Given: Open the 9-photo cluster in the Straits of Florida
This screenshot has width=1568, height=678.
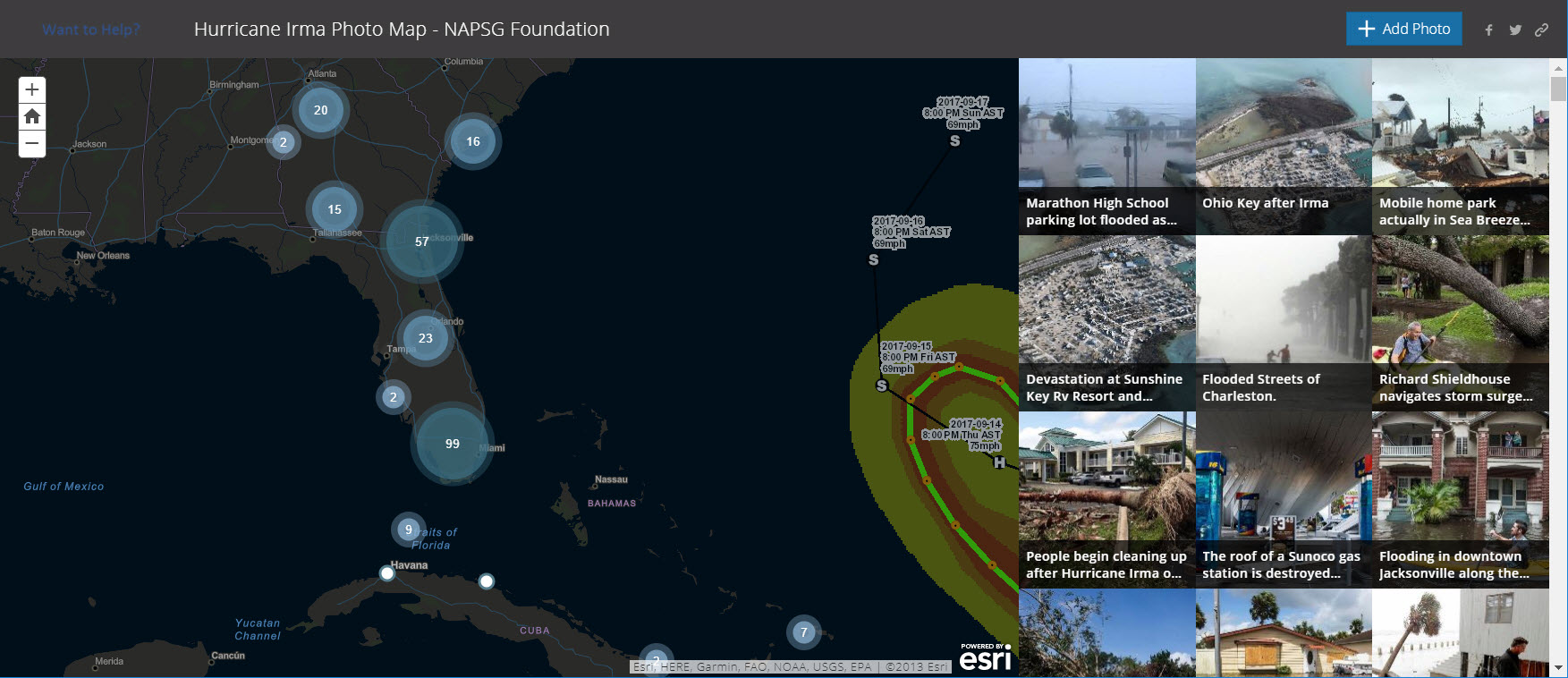Looking at the screenshot, I should pyautogui.click(x=409, y=530).
